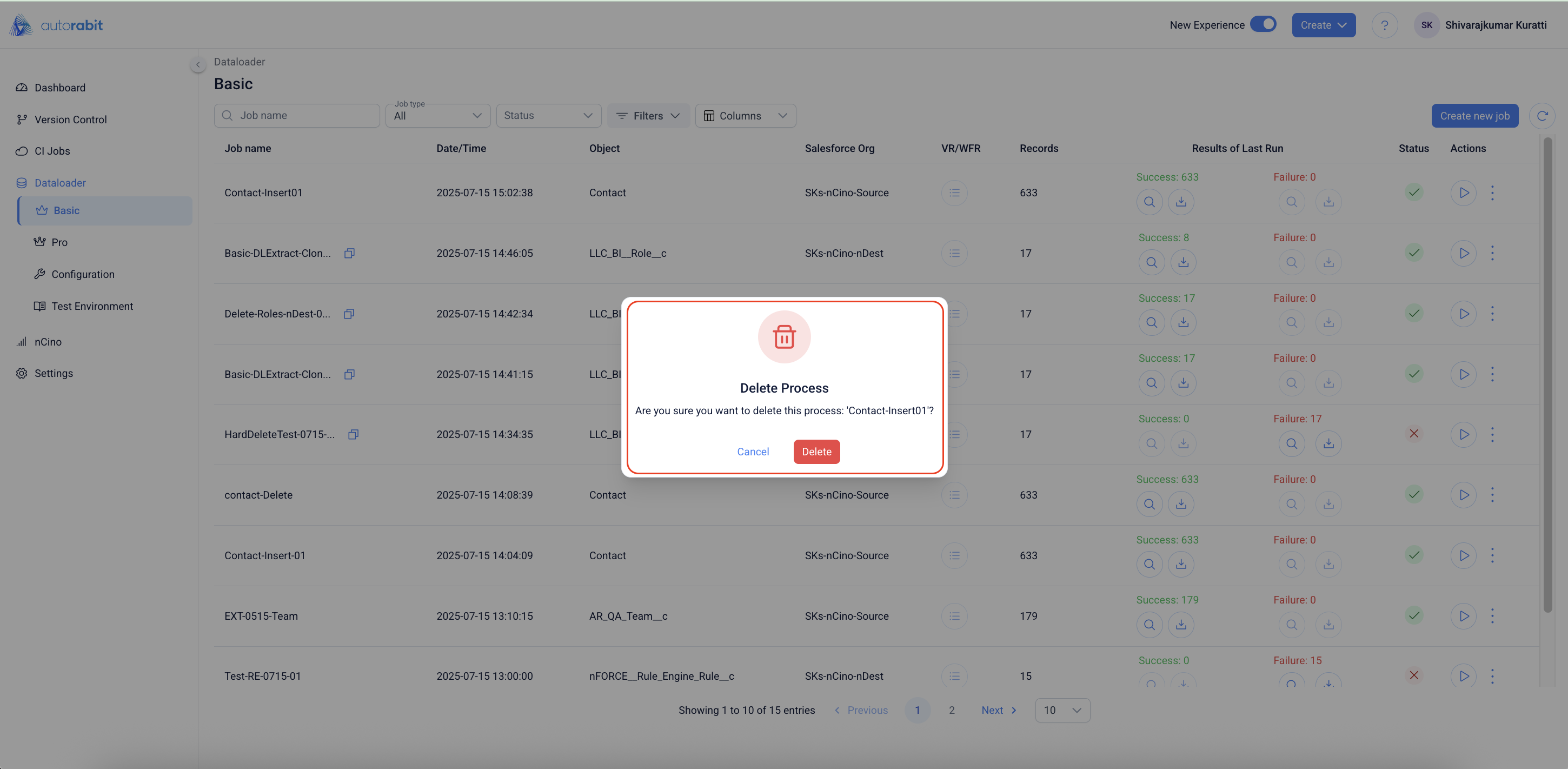Screen dimensions: 1568x769
Task: Click copy icon next to Delete-Roles-nDest job
Action: click(x=349, y=314)
